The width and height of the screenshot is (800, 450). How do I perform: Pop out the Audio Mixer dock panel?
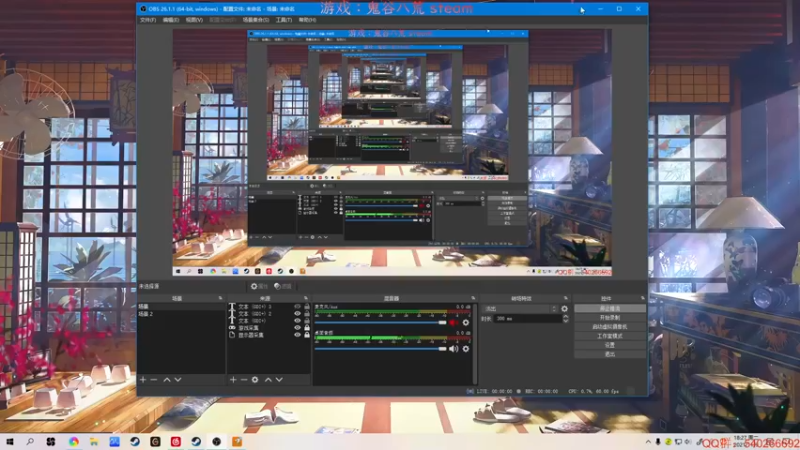pyautogui.click(x=473, y=298)
